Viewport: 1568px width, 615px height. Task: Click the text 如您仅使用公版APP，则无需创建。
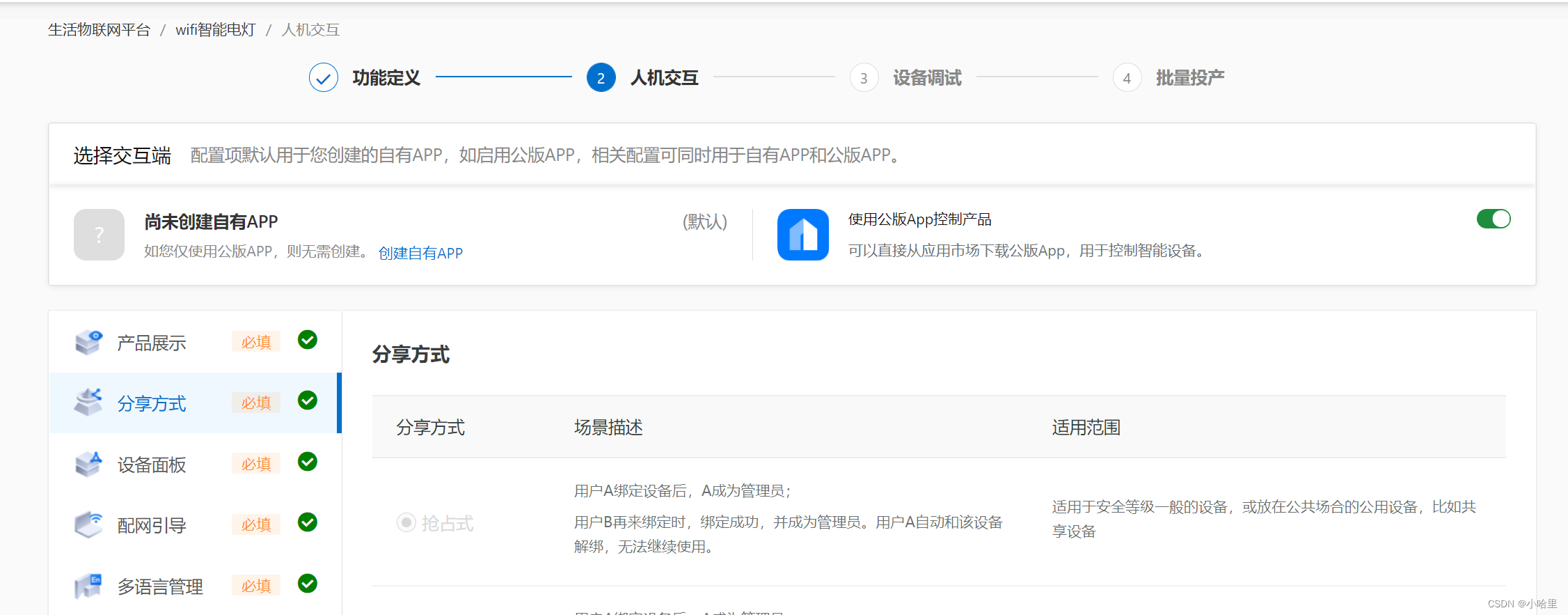pyautogui.click(x=258, y=251)
